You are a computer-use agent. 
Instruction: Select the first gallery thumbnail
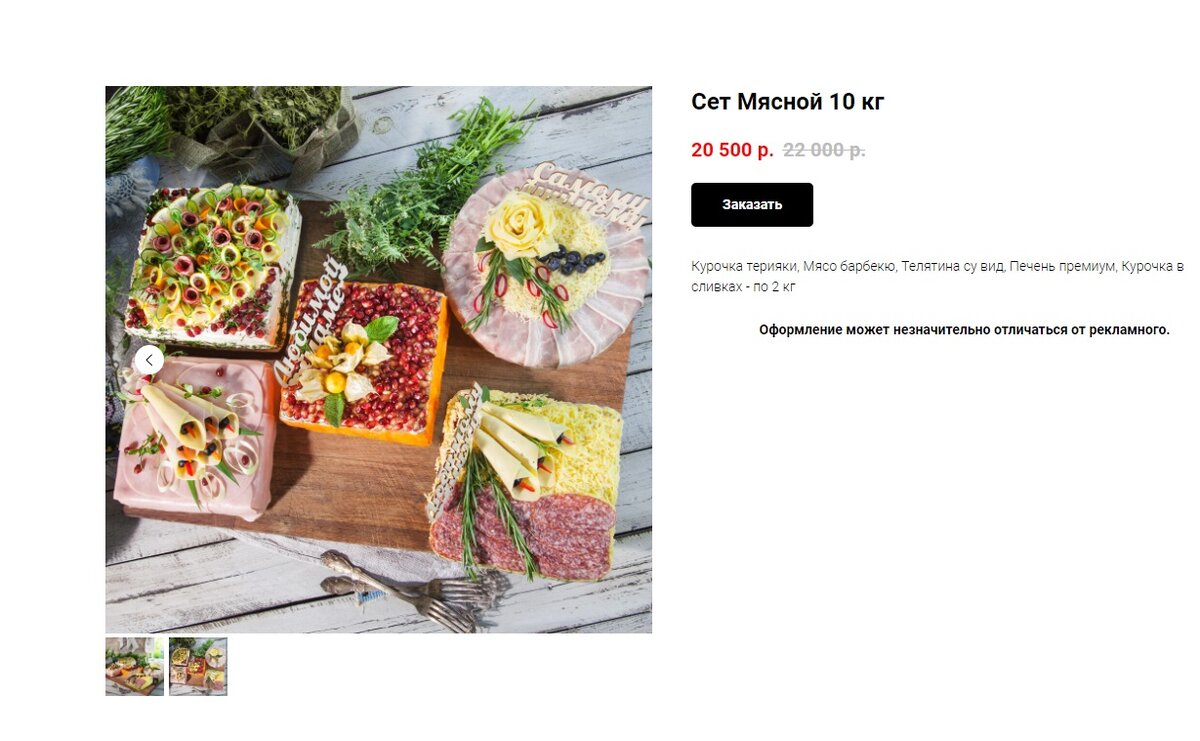pyautogui.click(x=135, y=667)
